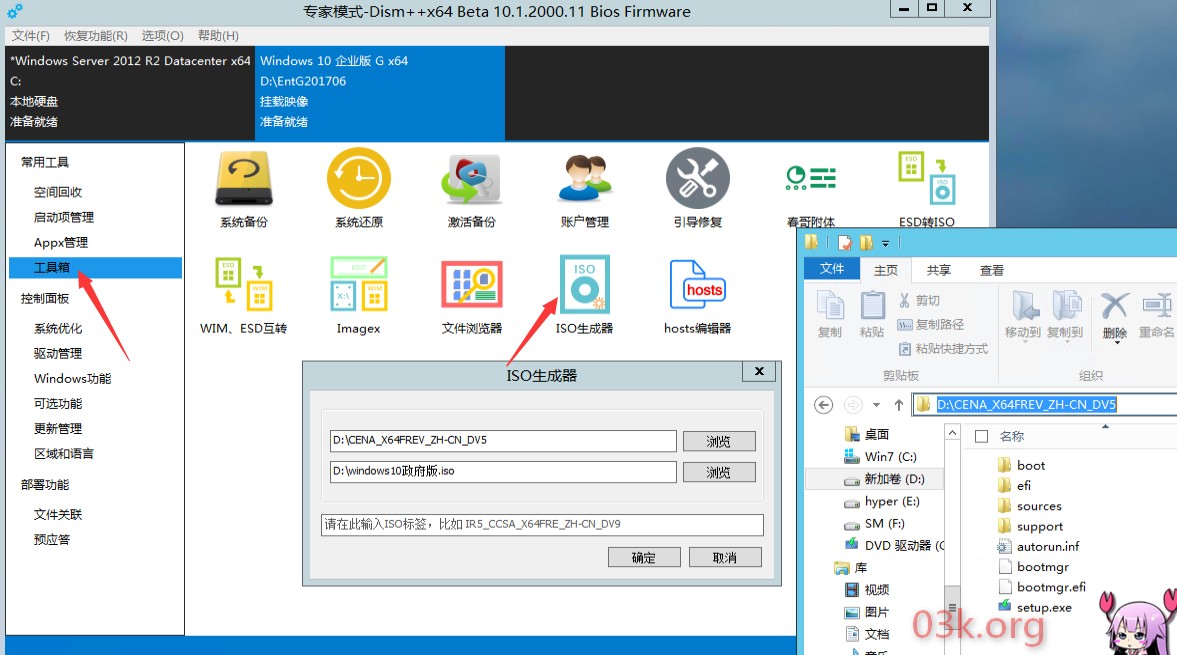Click 浏览 beside the output ISO path
The height and width of the screenshot is (655, 1177).
coord(718,472)
